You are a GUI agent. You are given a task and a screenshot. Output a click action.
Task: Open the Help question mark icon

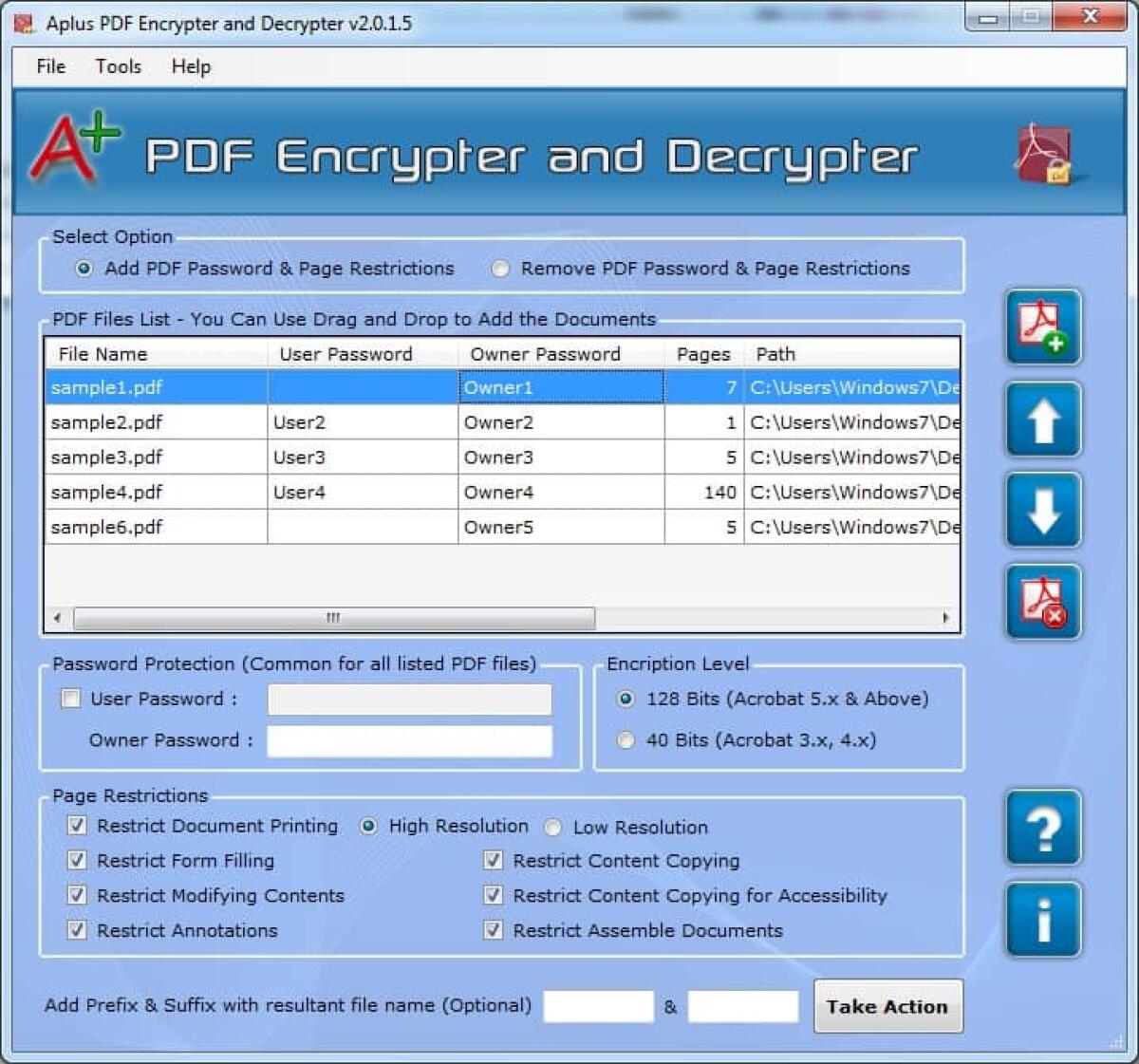(1042, 828)
